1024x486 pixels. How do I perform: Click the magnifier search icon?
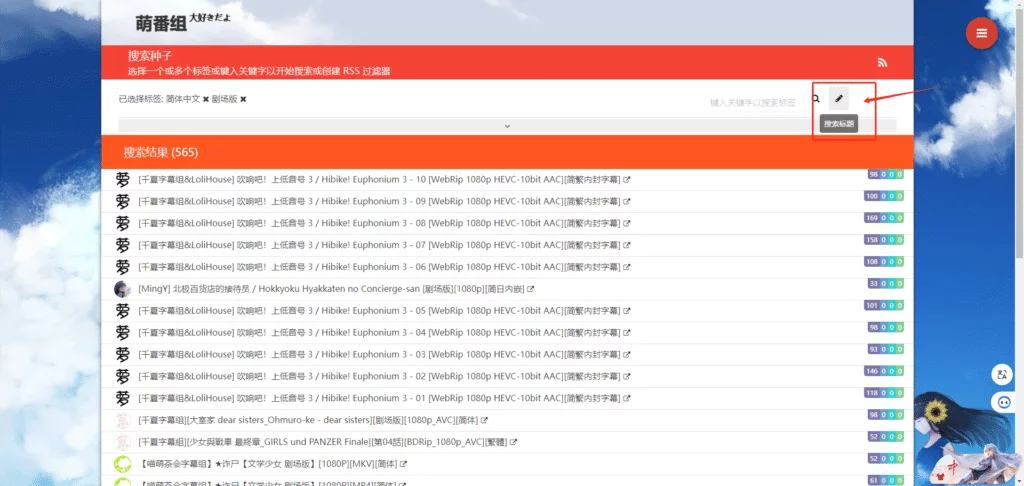816,99
